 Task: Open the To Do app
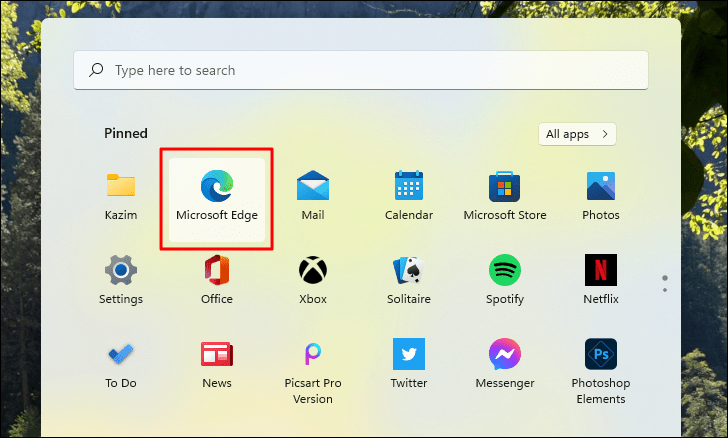(121, 365)
